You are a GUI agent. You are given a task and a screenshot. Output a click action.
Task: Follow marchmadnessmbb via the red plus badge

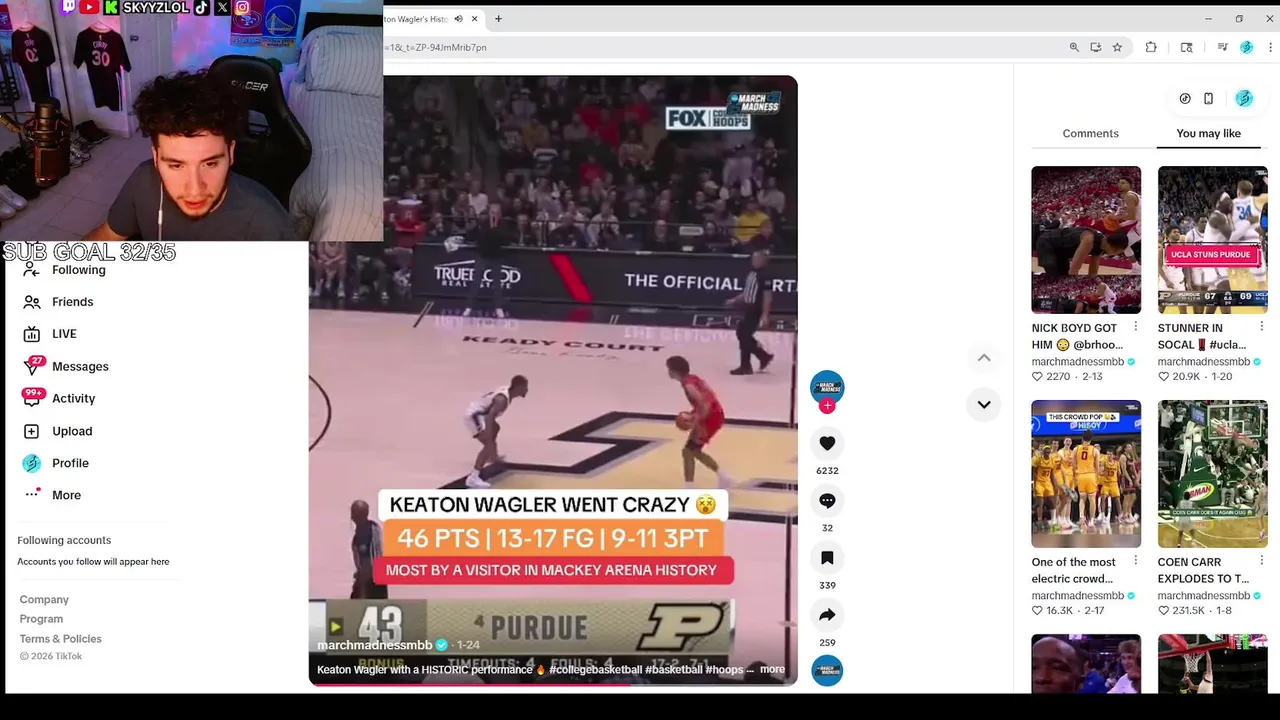(827, 406)
